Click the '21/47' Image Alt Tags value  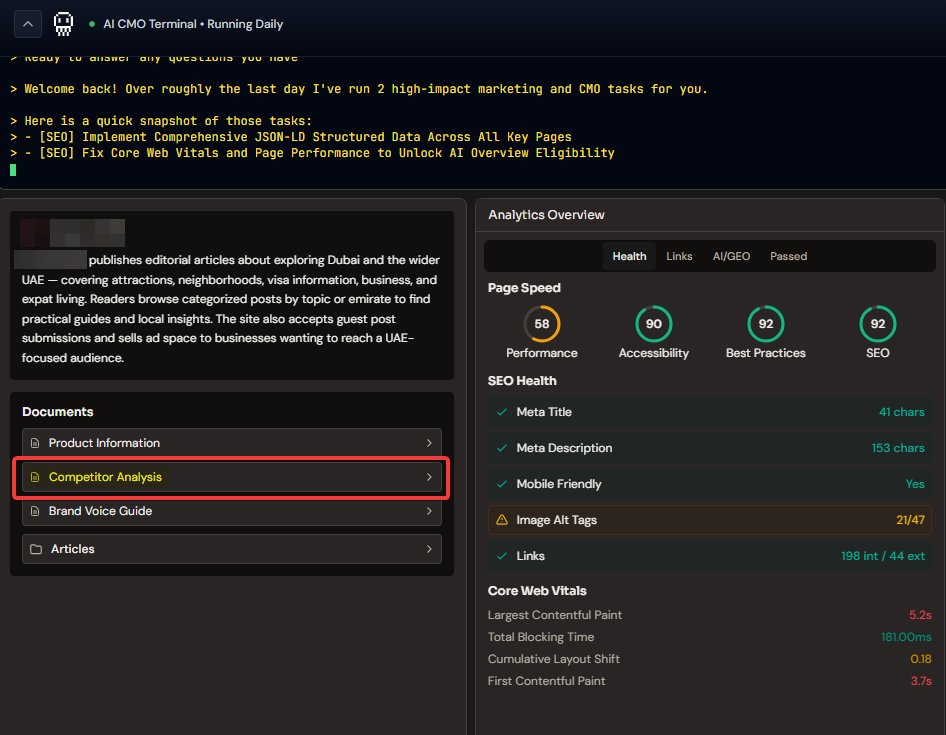click(x=910, y=520)
